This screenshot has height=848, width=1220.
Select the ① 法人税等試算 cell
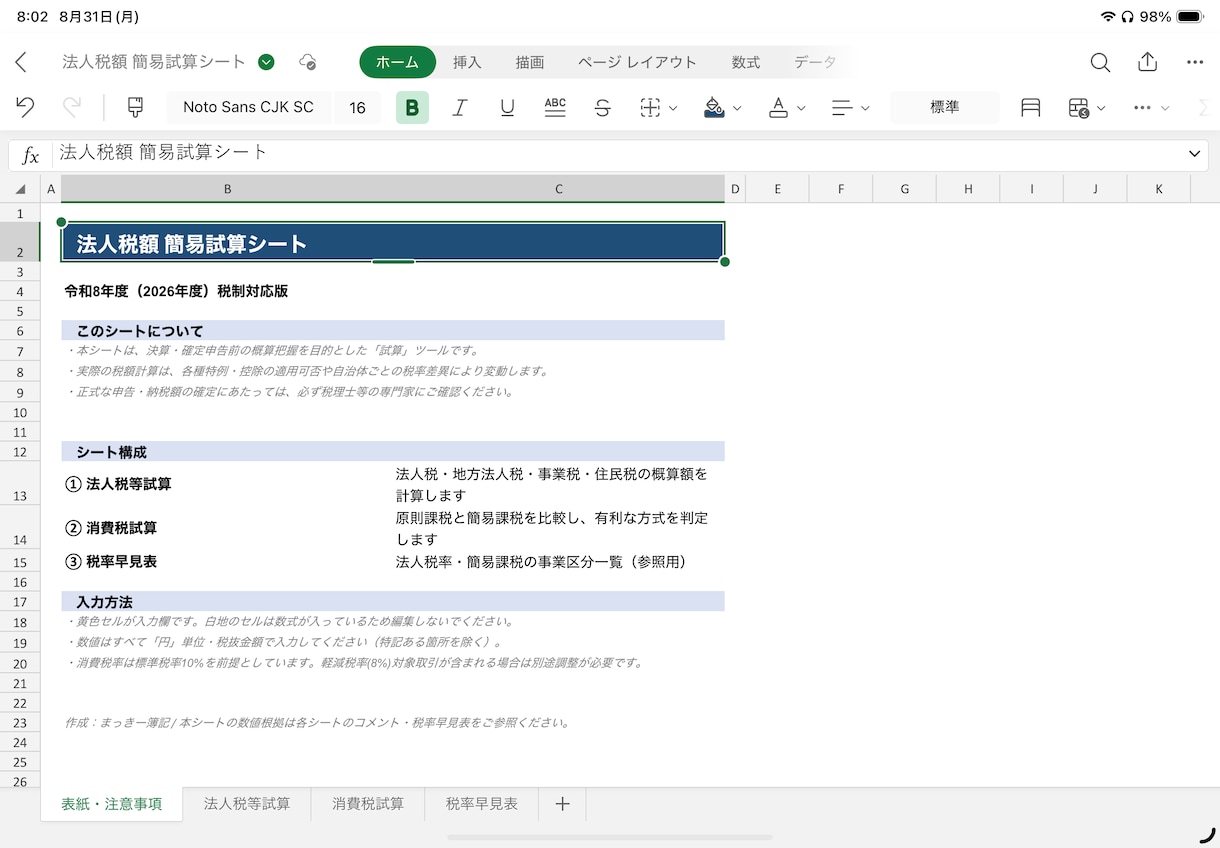(x=227, y=484)
